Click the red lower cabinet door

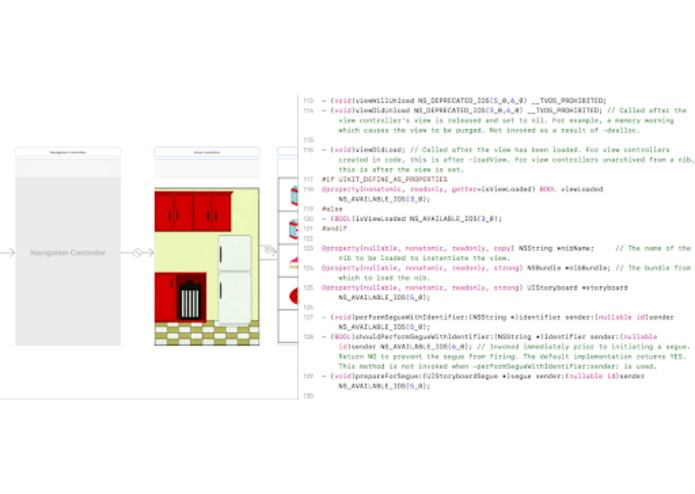(165, 296)
